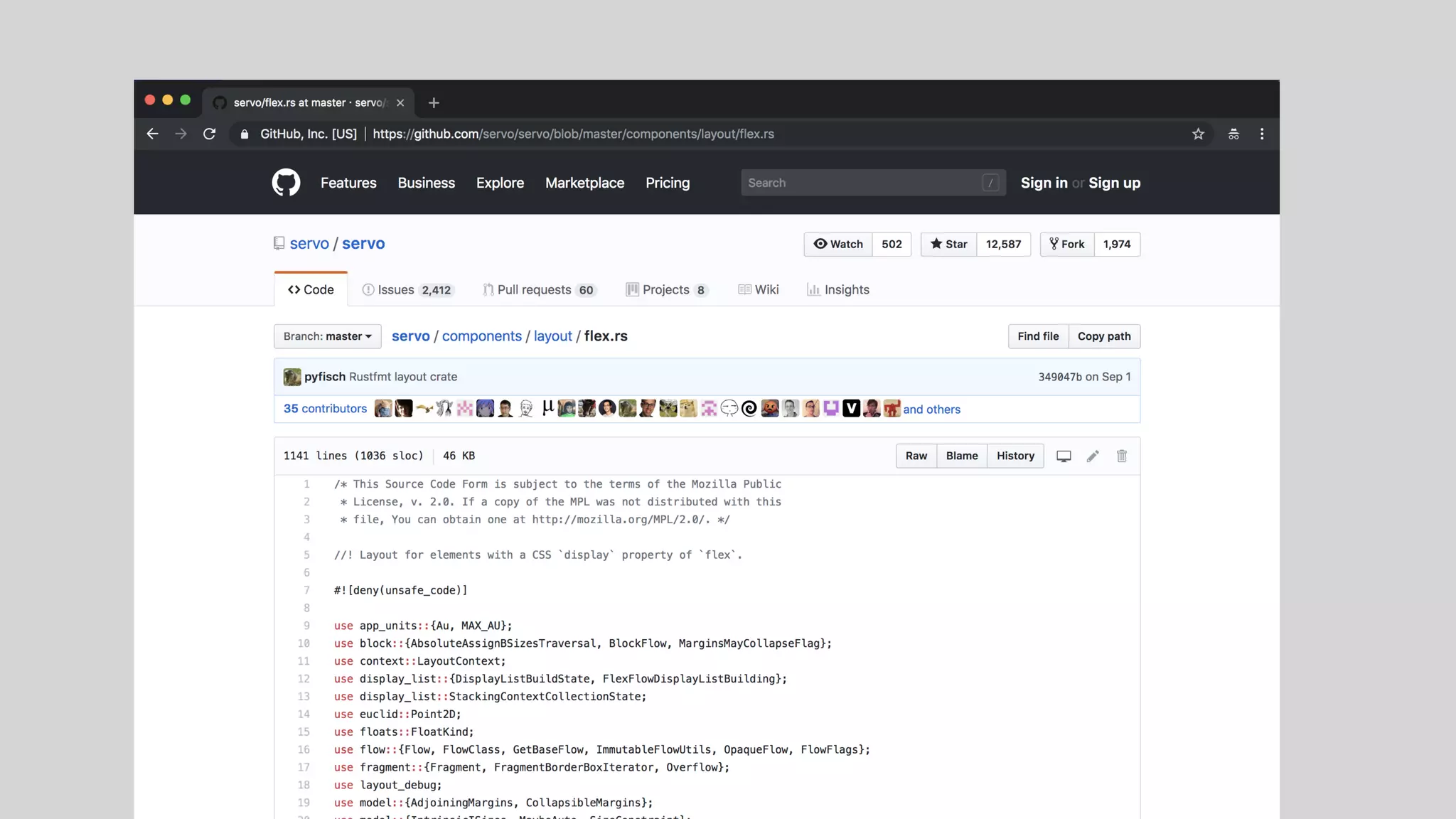Open the Projects tab
The width and height of the screenshot is (1456, 819).
[667, 289]
